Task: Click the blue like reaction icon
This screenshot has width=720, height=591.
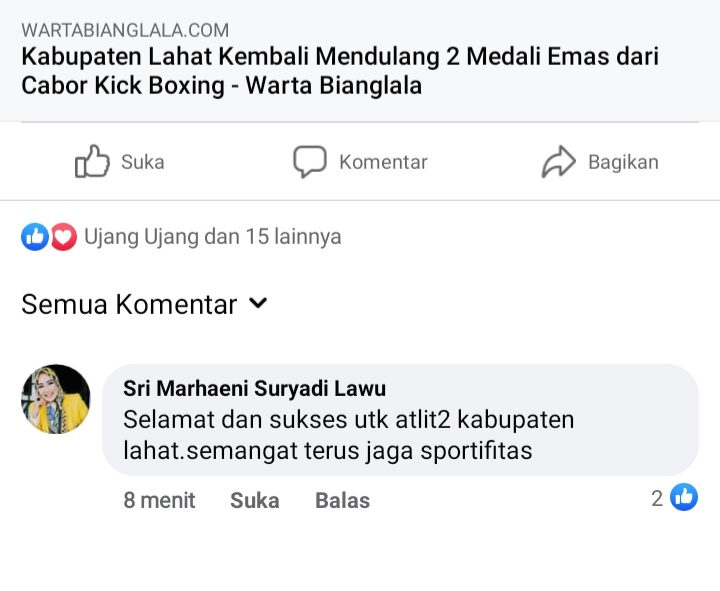Action: (x=35, y=237)
